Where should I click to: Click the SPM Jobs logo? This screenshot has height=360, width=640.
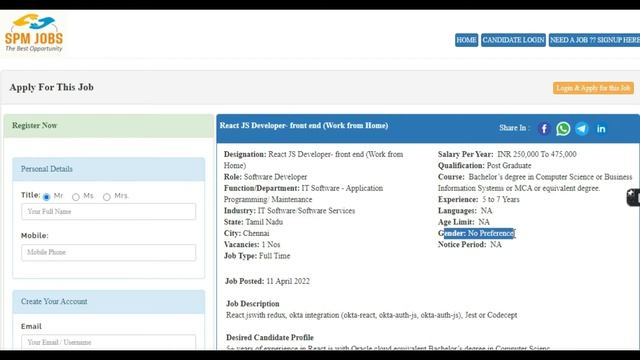[x=34, y=33]
